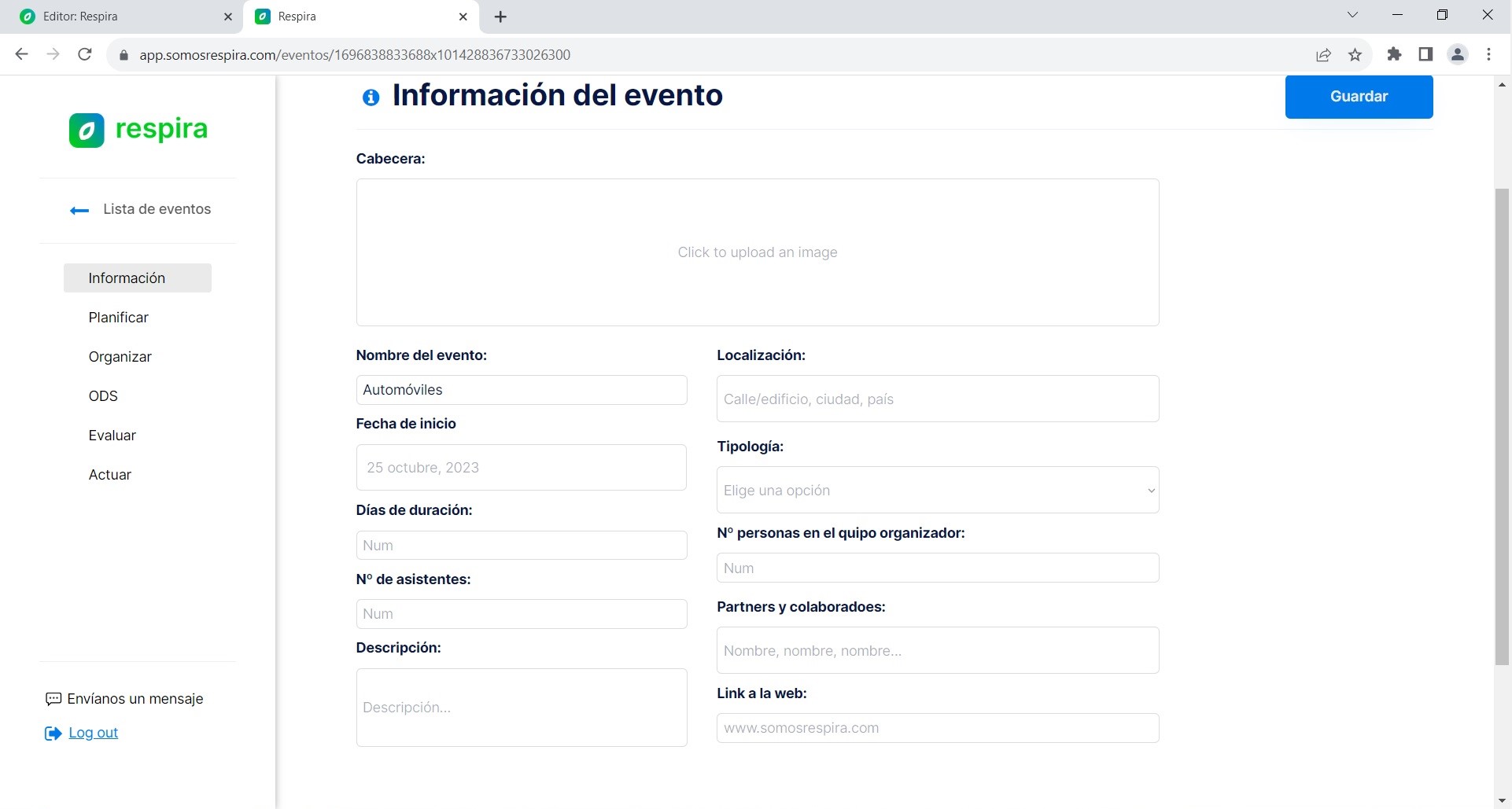Share this page icon
Viewport: 1512px width, 809px height.
coord(1323,55)
